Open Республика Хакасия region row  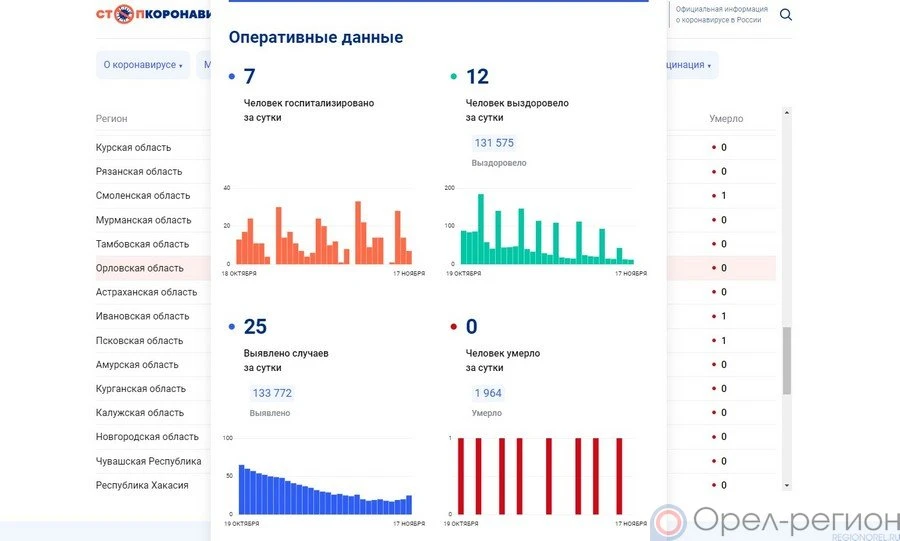coord(142,485)
